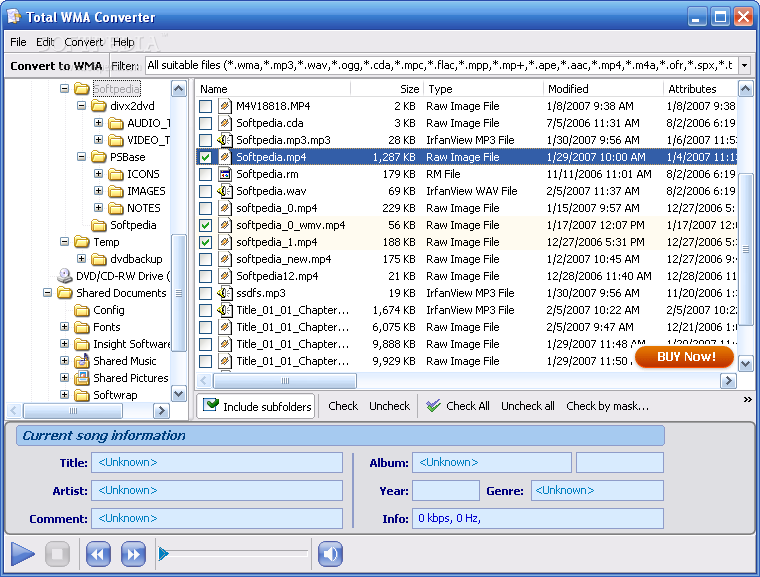Click the toolbar overflow chevron

[747, 400]
